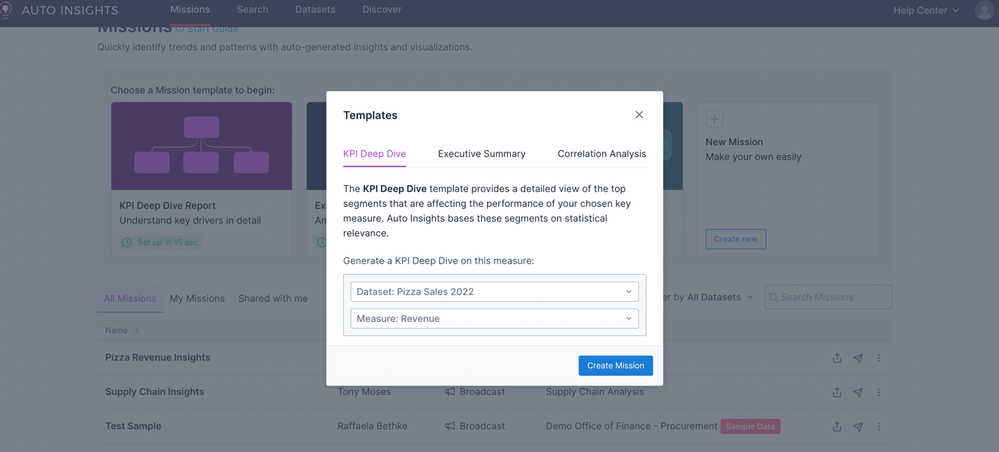Click the share icon on Pizza Revenue Insights row
999x452 pixels.
pos(837,358)
